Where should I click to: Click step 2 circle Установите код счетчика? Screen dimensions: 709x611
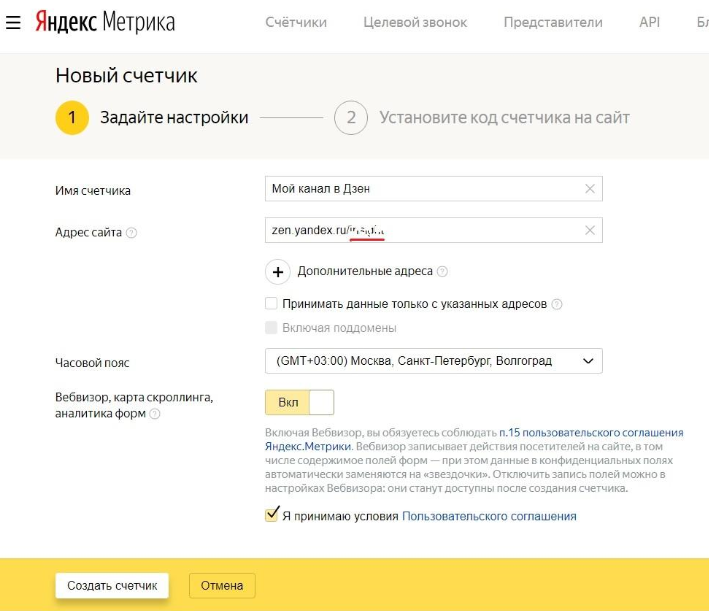tap(351, 118)
